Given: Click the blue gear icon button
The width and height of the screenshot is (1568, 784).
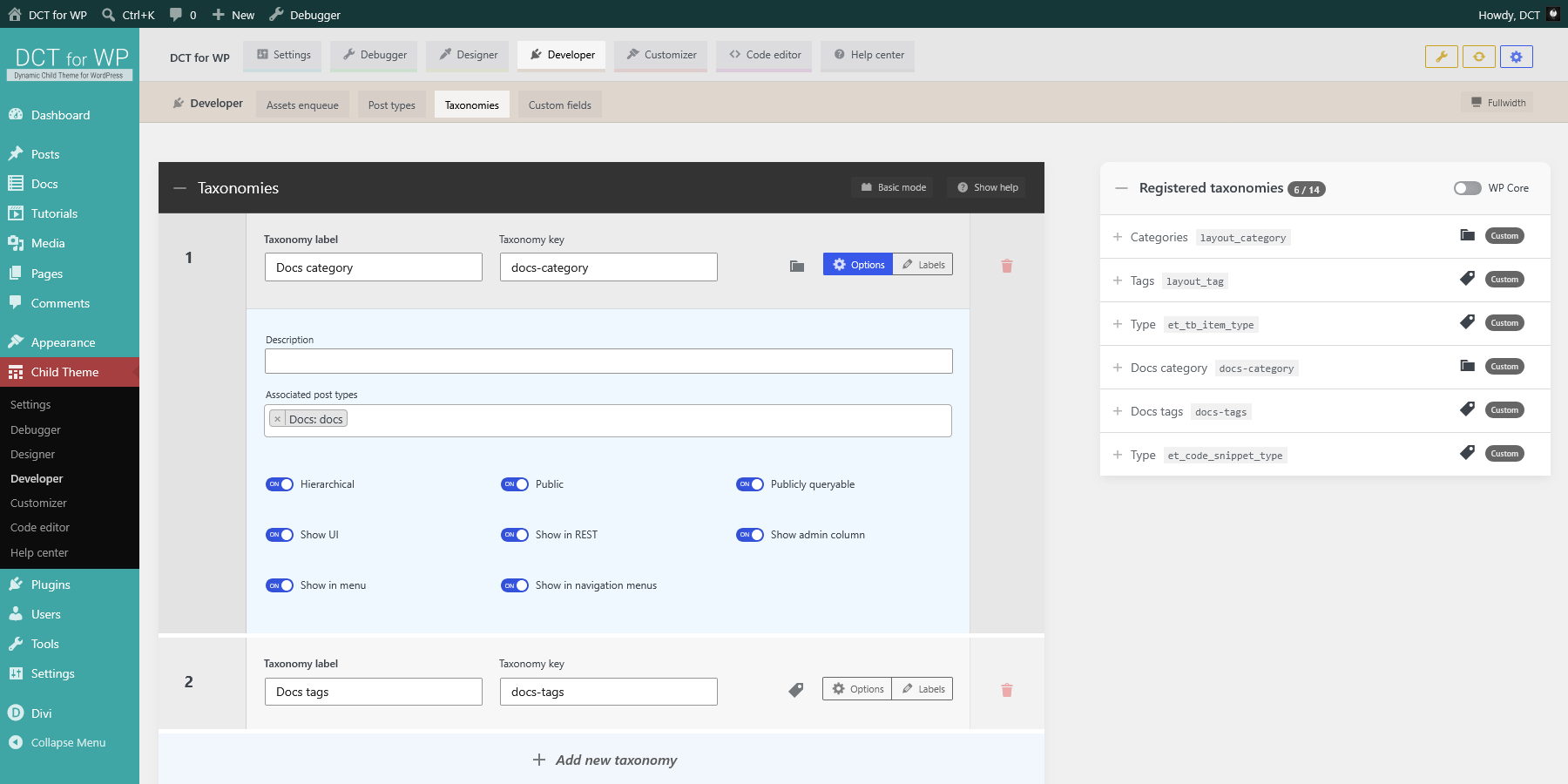Looking at the screenshot, I should pyautogui.click(x=1517, y=57).
